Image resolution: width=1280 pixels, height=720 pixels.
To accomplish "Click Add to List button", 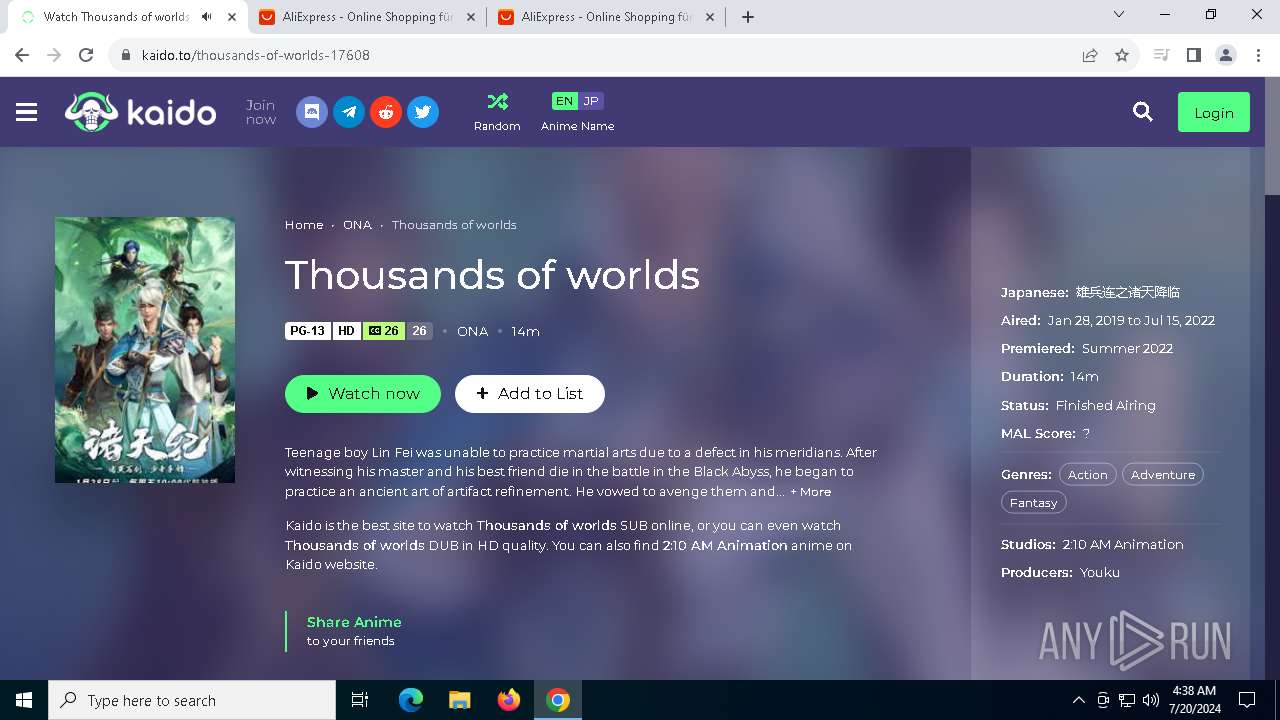I will click(530, 393).
